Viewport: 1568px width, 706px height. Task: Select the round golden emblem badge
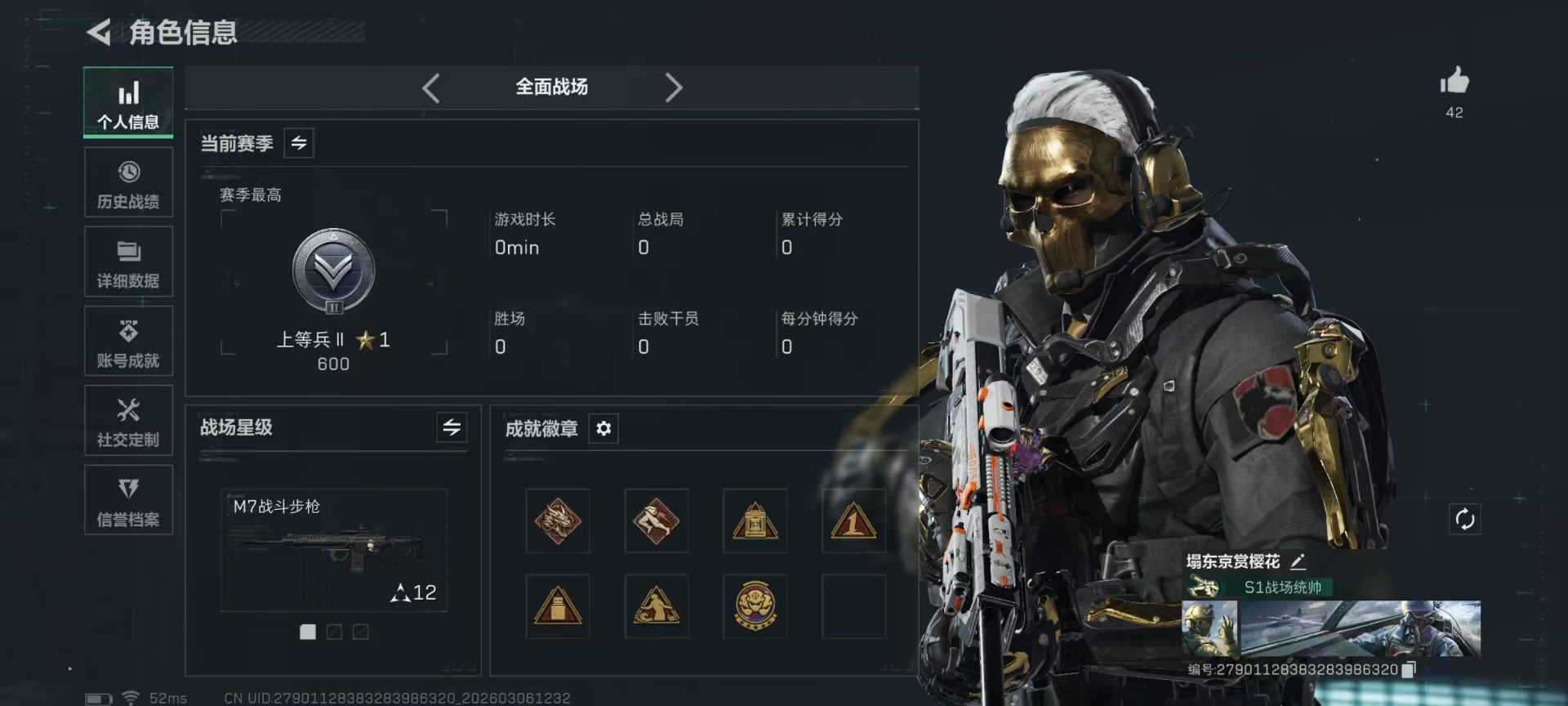click(755, 606)
